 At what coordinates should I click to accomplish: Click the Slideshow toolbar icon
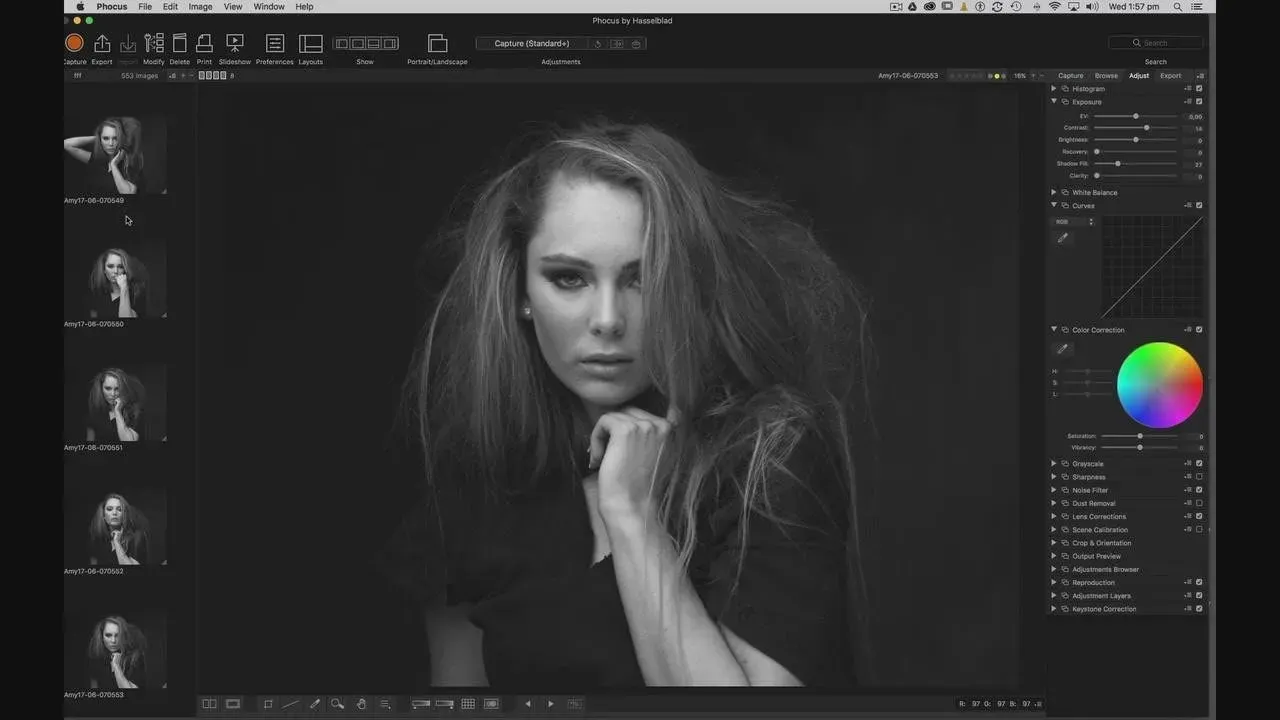tap(235, 44)
